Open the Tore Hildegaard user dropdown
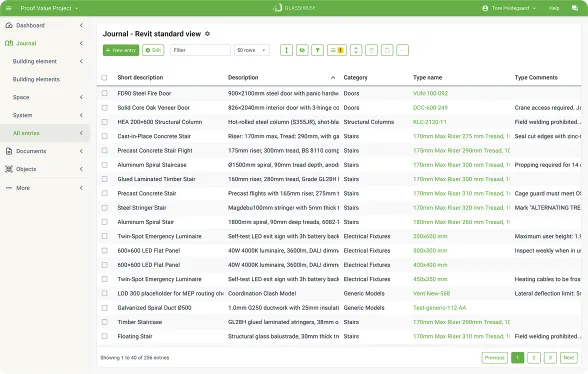Screen dimensions: 588x374 click(513, 8)
